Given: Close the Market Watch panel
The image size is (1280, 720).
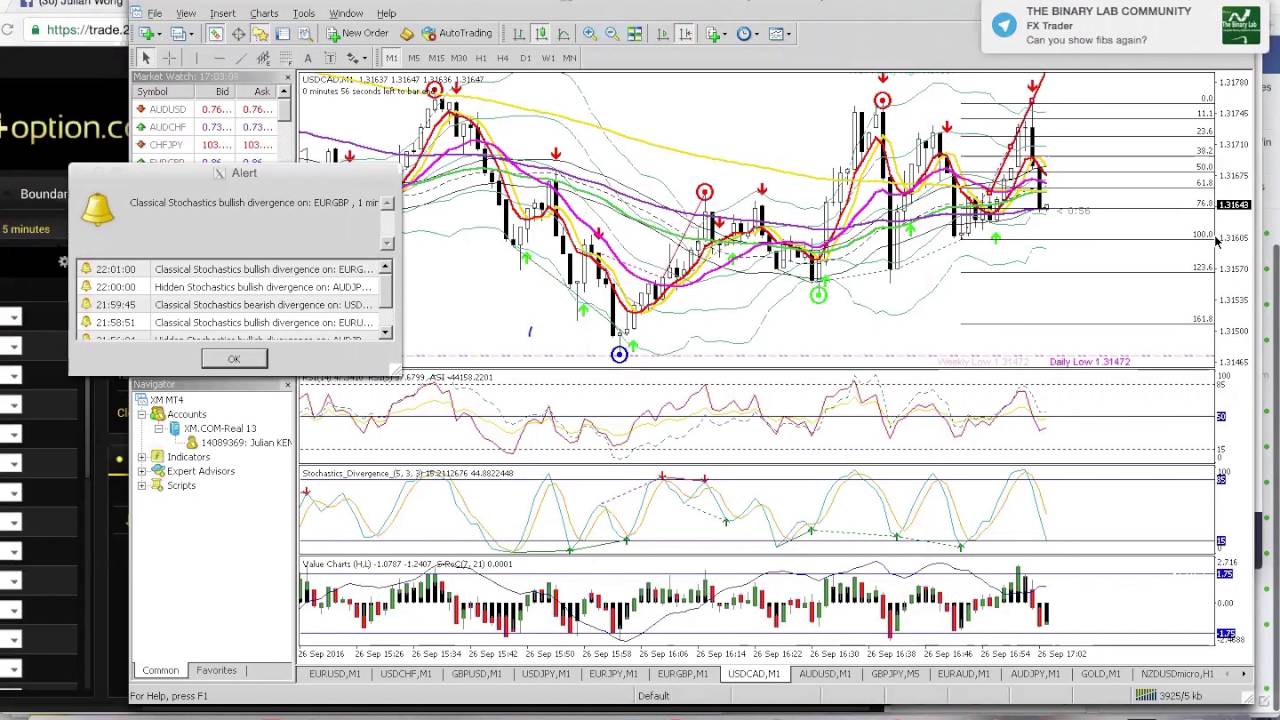Looking at the screenshot, I should coord(288,77).
